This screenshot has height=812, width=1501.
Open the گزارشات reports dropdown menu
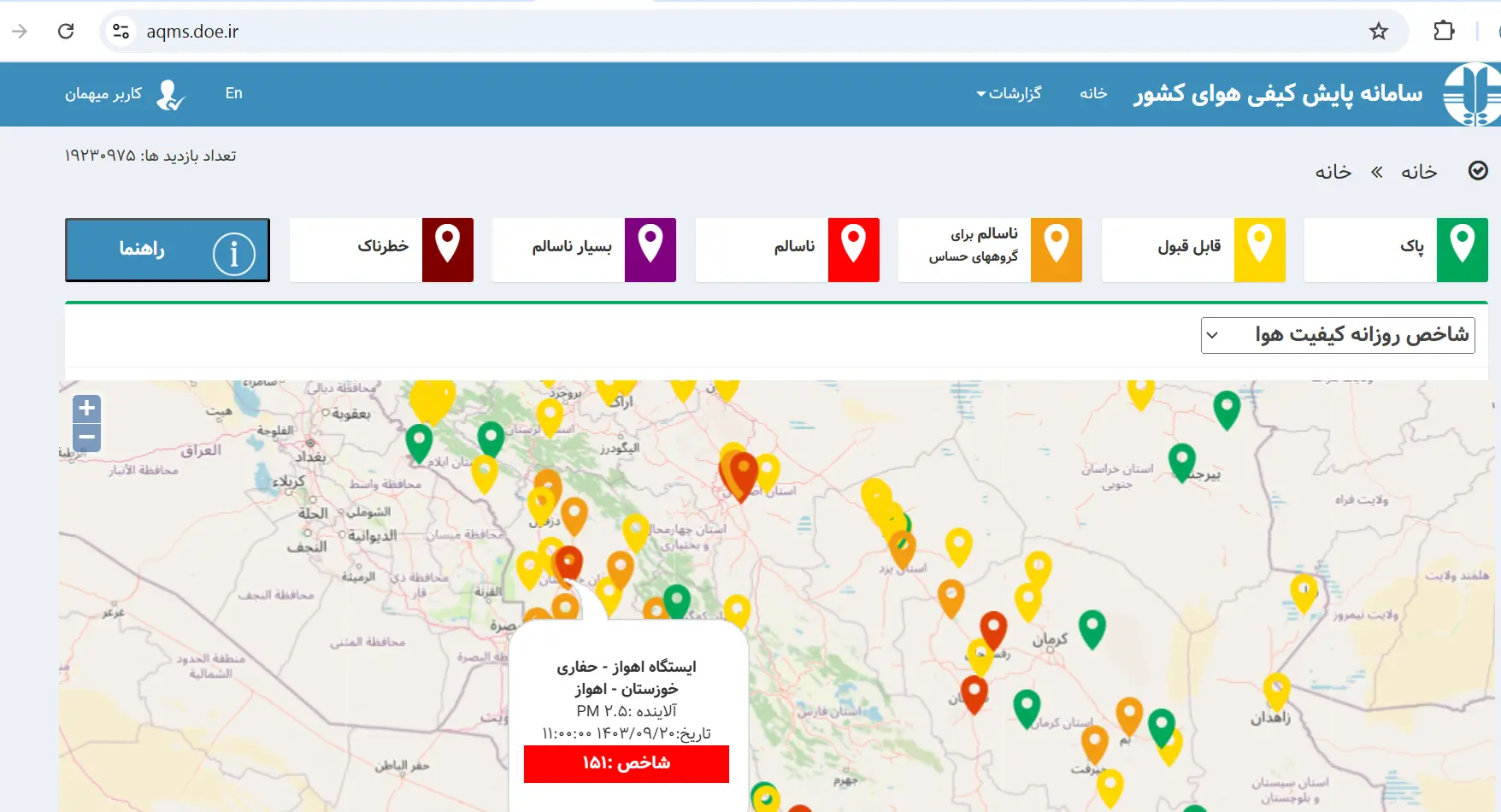click(x=1009, y=93)
